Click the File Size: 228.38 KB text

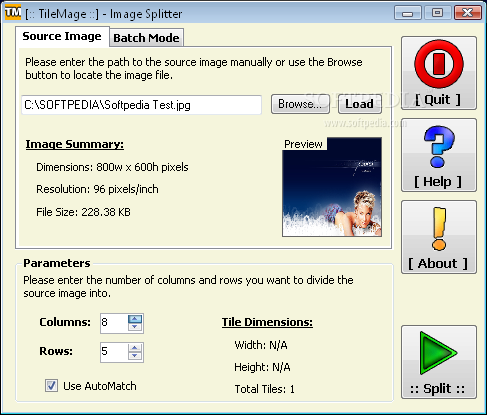click(83, 212)
